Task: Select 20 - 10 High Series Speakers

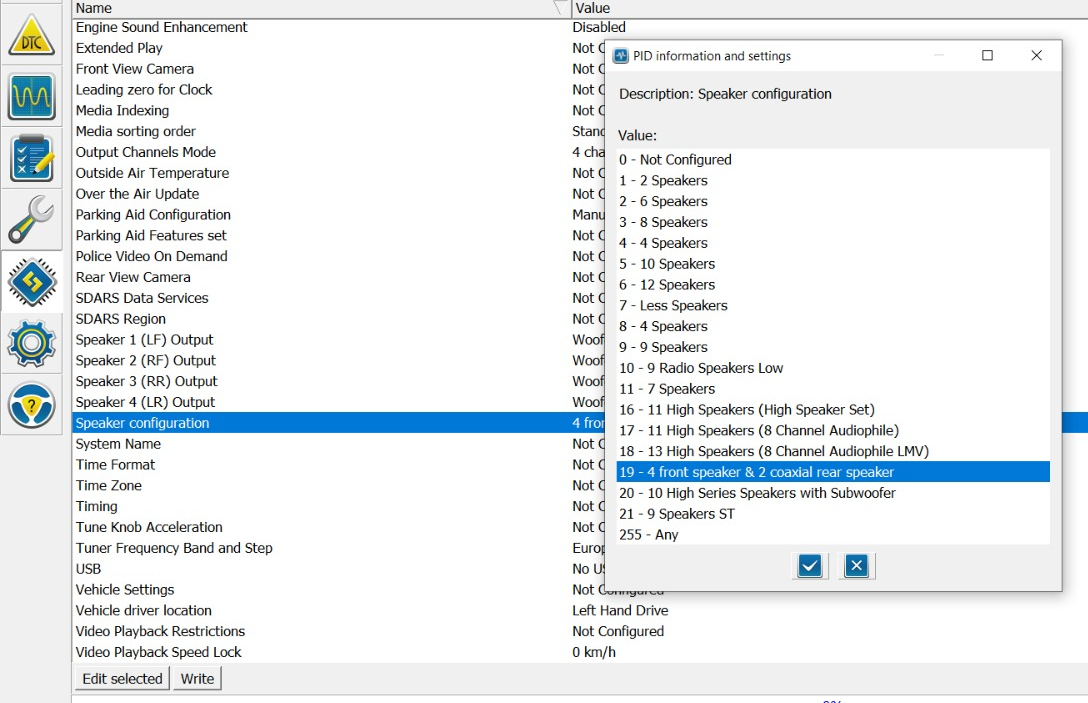Action: [x=833, y=493]
